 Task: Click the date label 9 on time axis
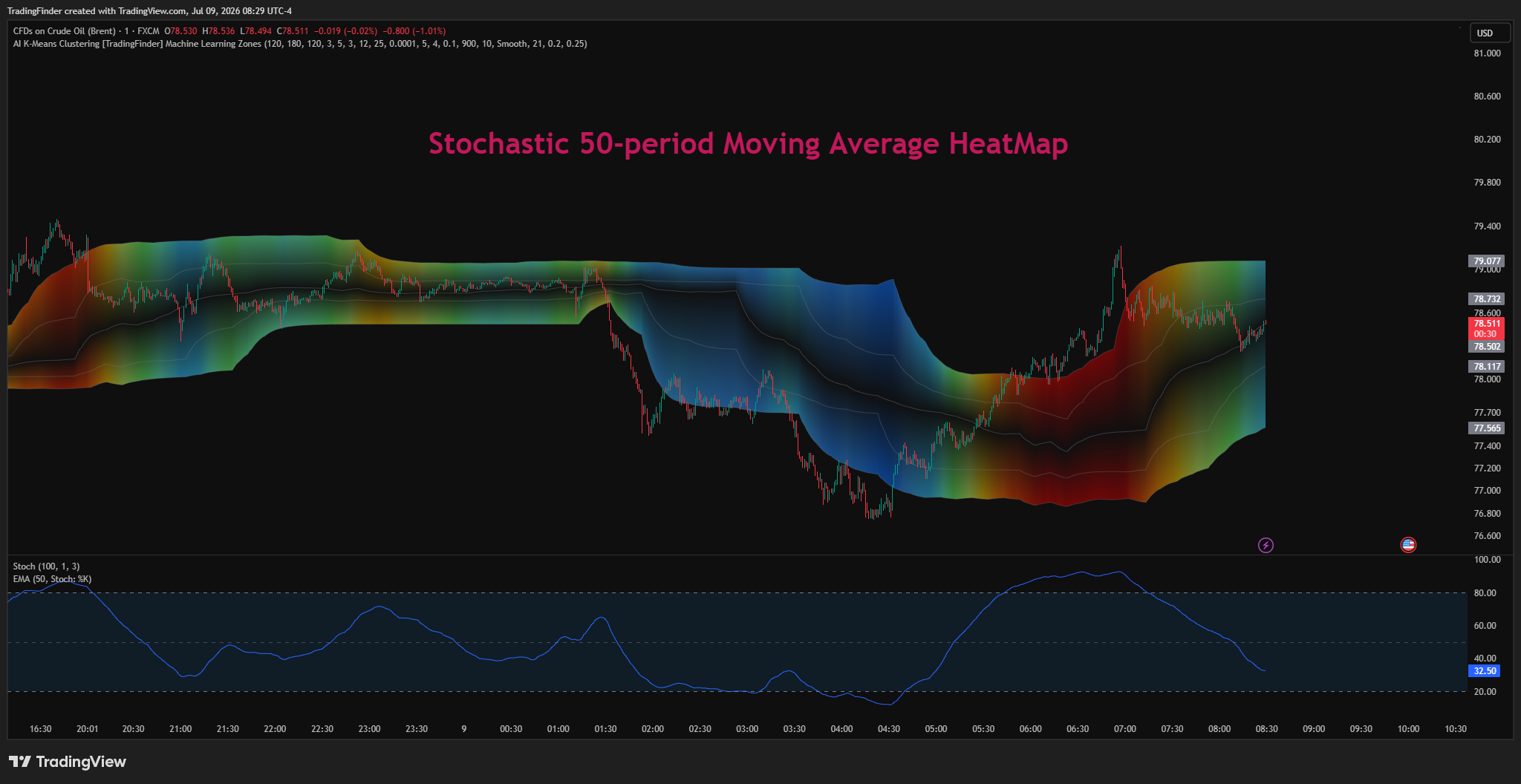tap(464, 729)
